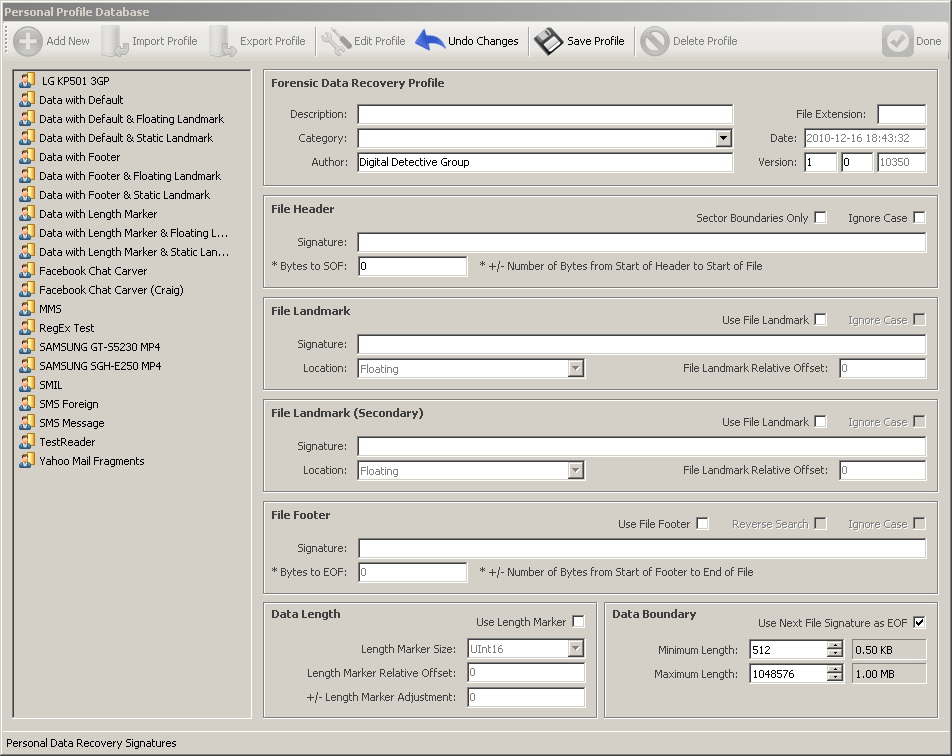The image size is (952, 756).
Task: Enable Use File Landmark in File Landmark section
Action: pyautogui.click(x=820, y=319)
